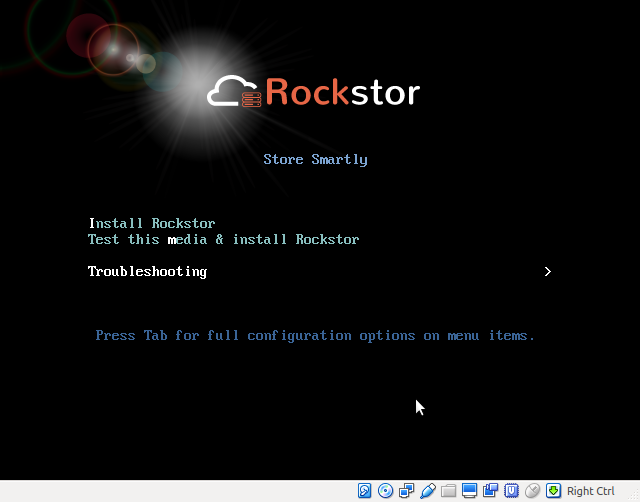
Task: Click the Rockstor logo
Action: pos(313,91)
